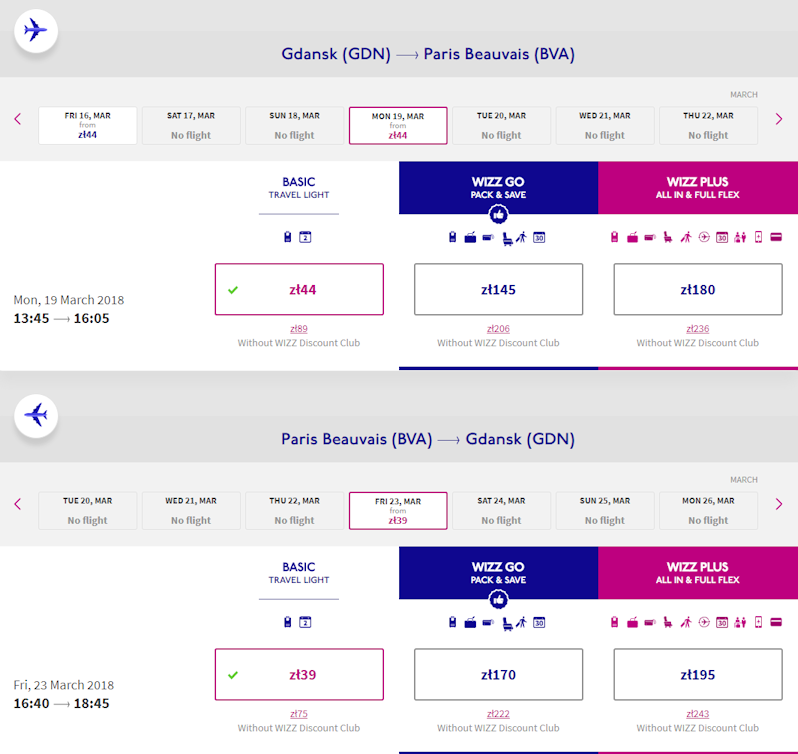Click the return flight airplane icon for Paris to Gdansk
The width and height of the screenshot is (798, 754).
tap(36, 415)
